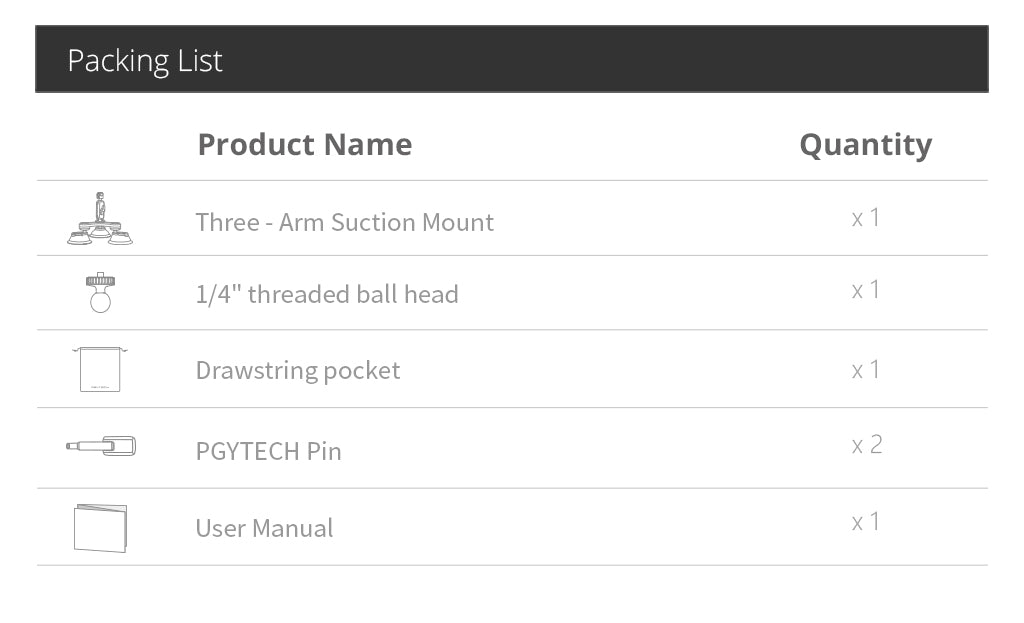Click the PGYTECH Pin product name
Image resolution: width=1024 pixels, height=623 pixels.
268,451
